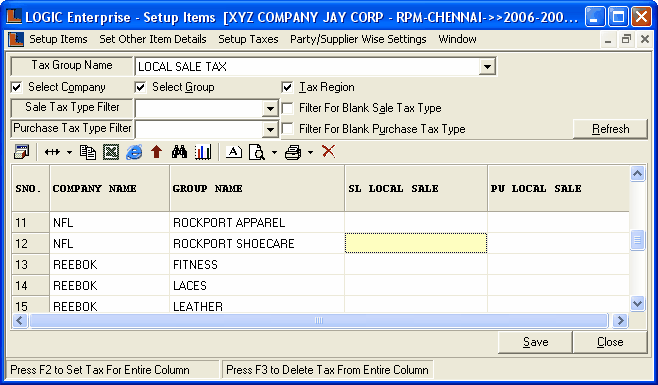
Task: Export grid to Excel icon
Action: pyautogui.click(x=111, y=152)
